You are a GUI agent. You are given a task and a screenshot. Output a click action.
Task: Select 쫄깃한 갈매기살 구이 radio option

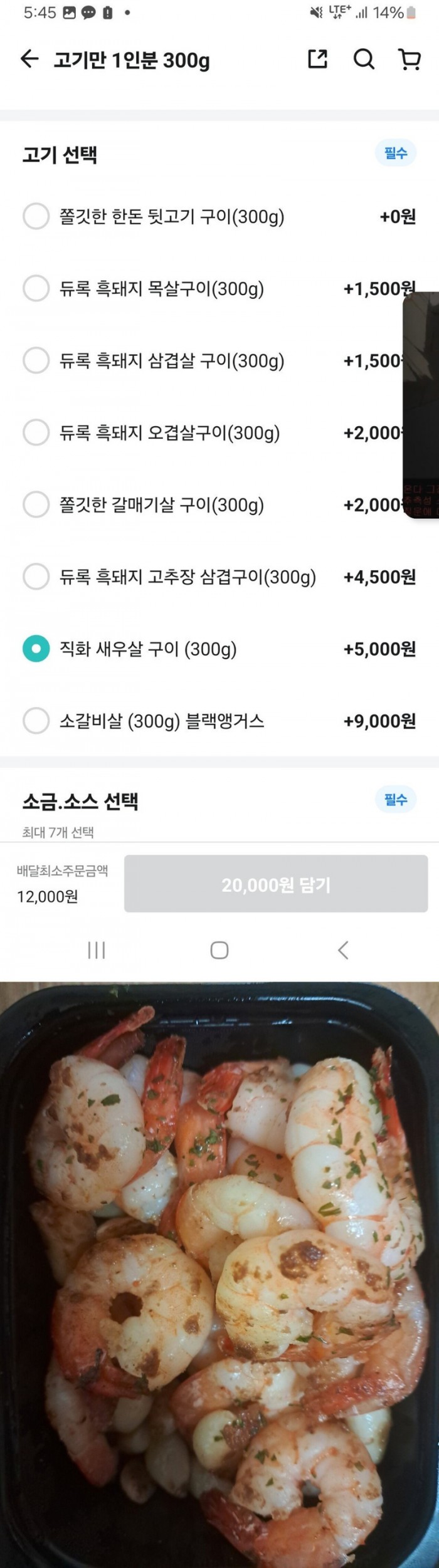[36, 505]
